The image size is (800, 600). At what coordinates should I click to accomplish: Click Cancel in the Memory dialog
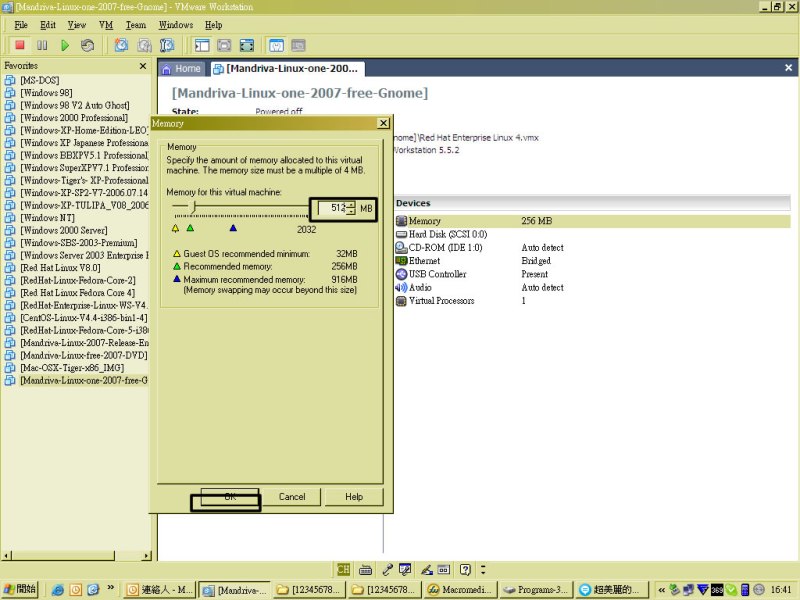292,497
